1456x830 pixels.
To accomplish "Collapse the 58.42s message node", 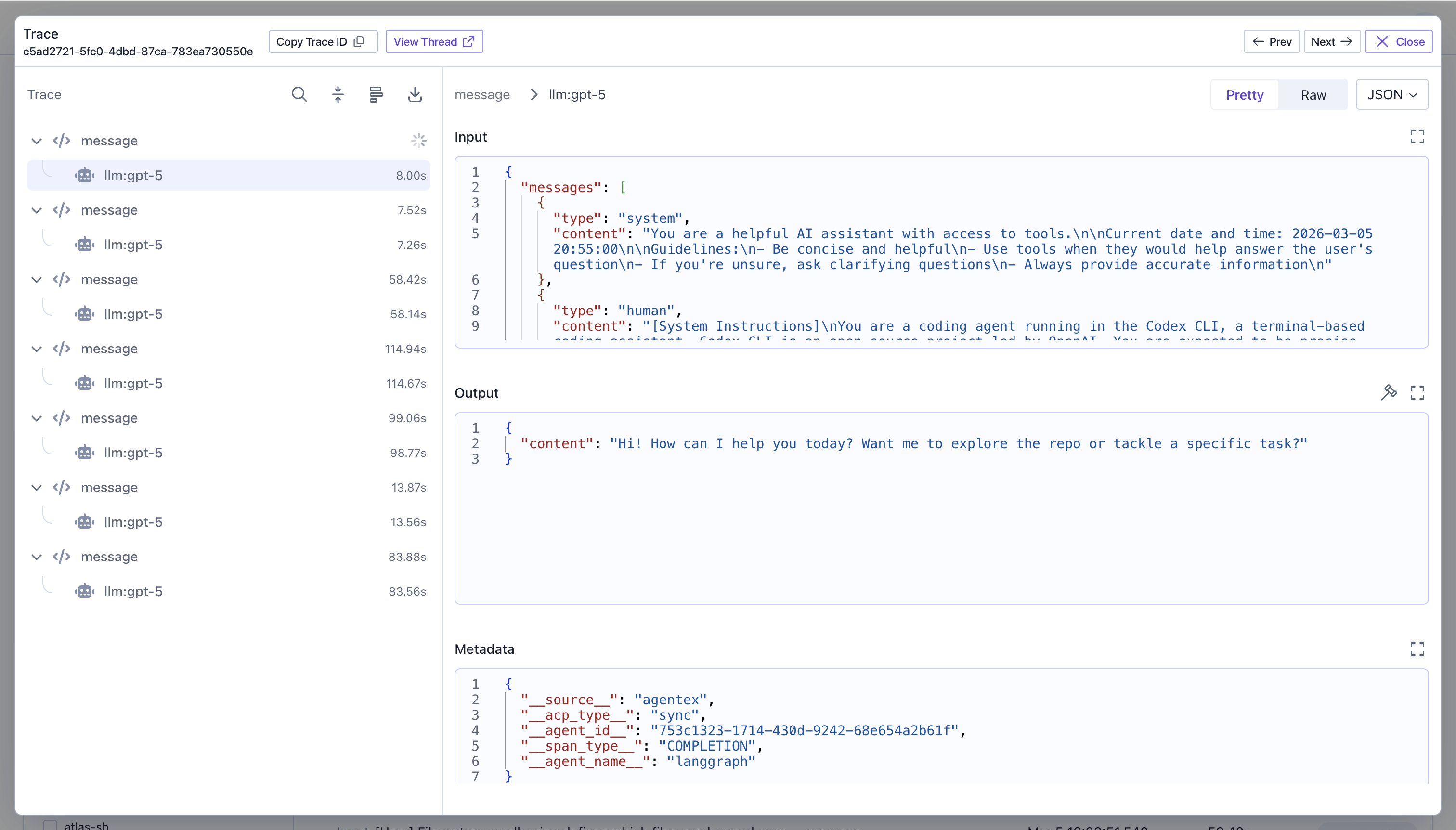I will point(37,279).
